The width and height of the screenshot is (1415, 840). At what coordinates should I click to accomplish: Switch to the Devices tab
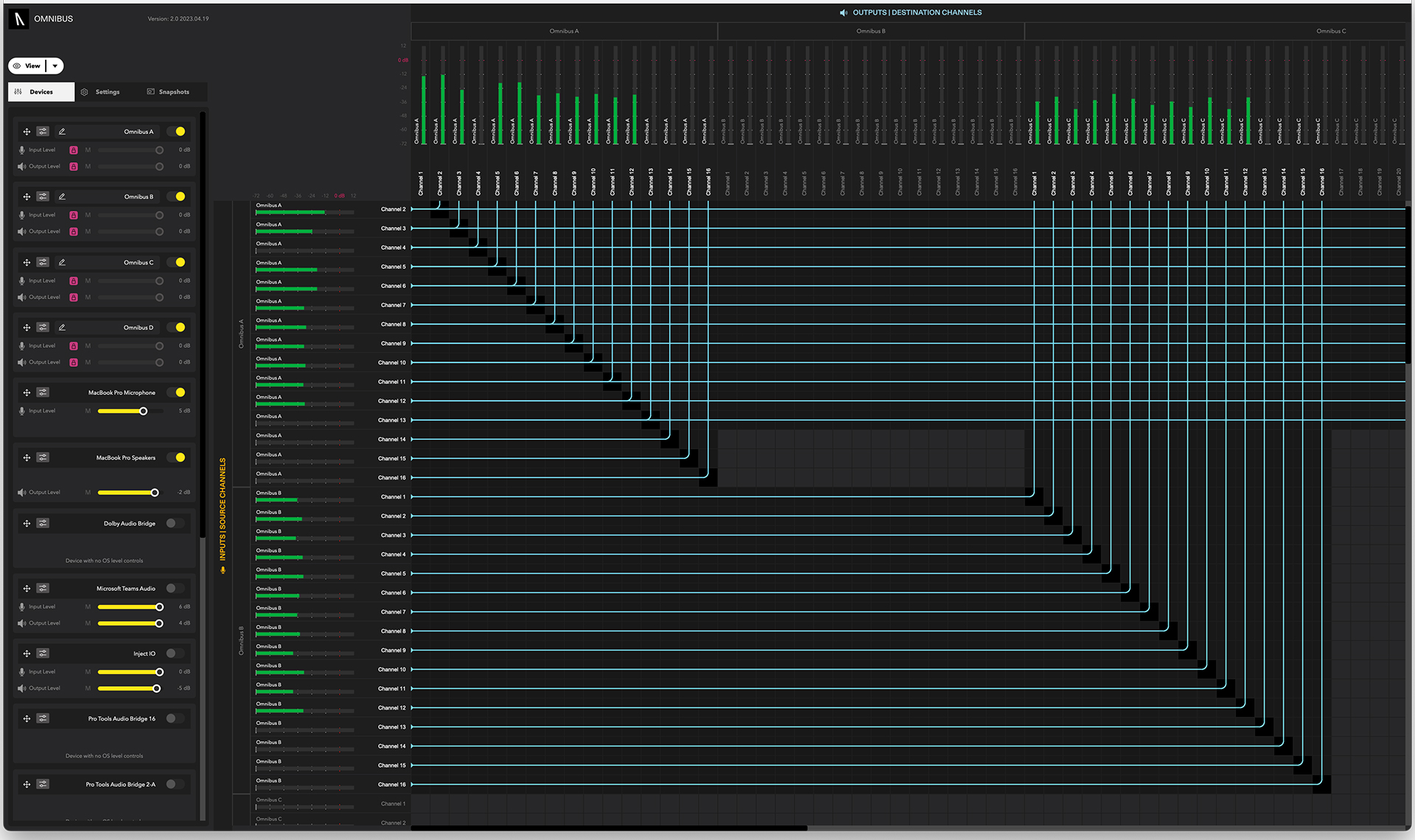pos(41,92)
